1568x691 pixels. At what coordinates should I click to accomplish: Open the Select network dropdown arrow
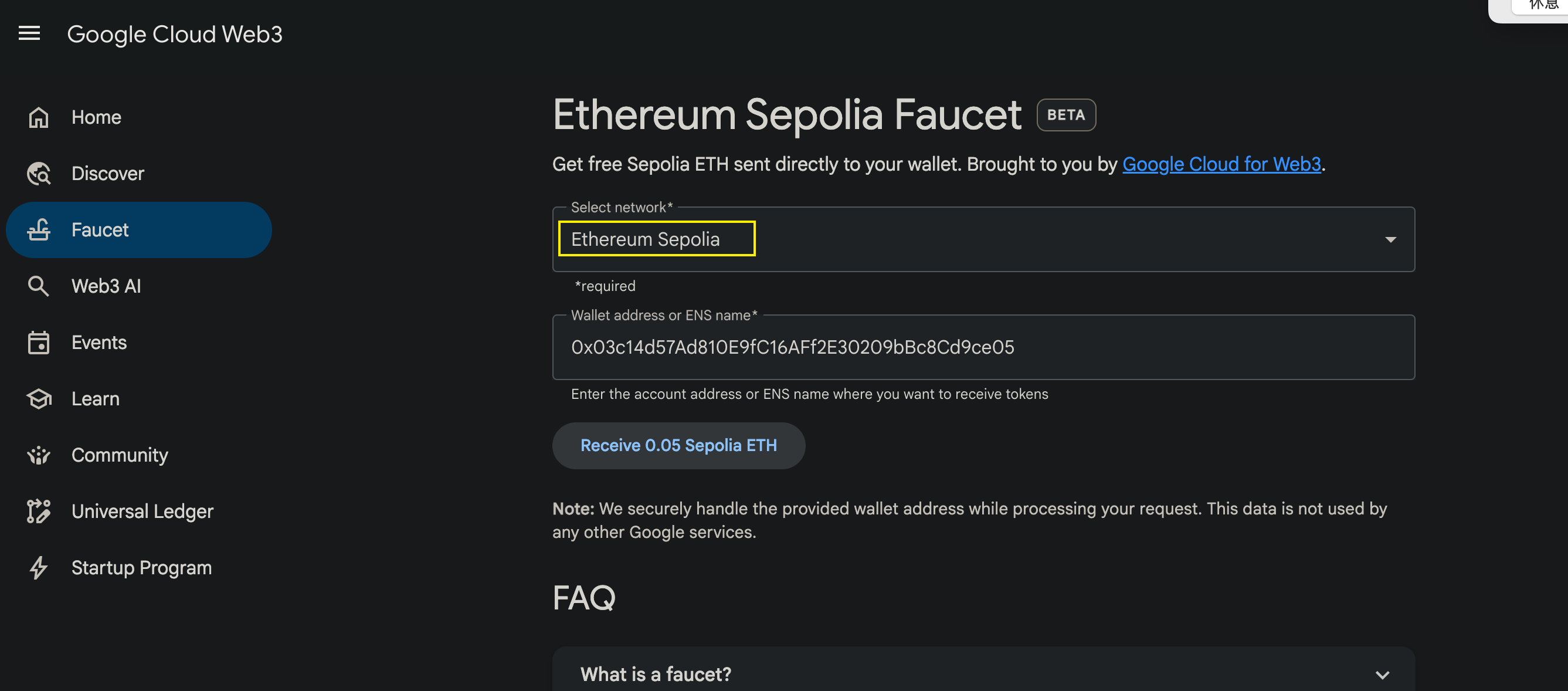tap(1390, 239)
